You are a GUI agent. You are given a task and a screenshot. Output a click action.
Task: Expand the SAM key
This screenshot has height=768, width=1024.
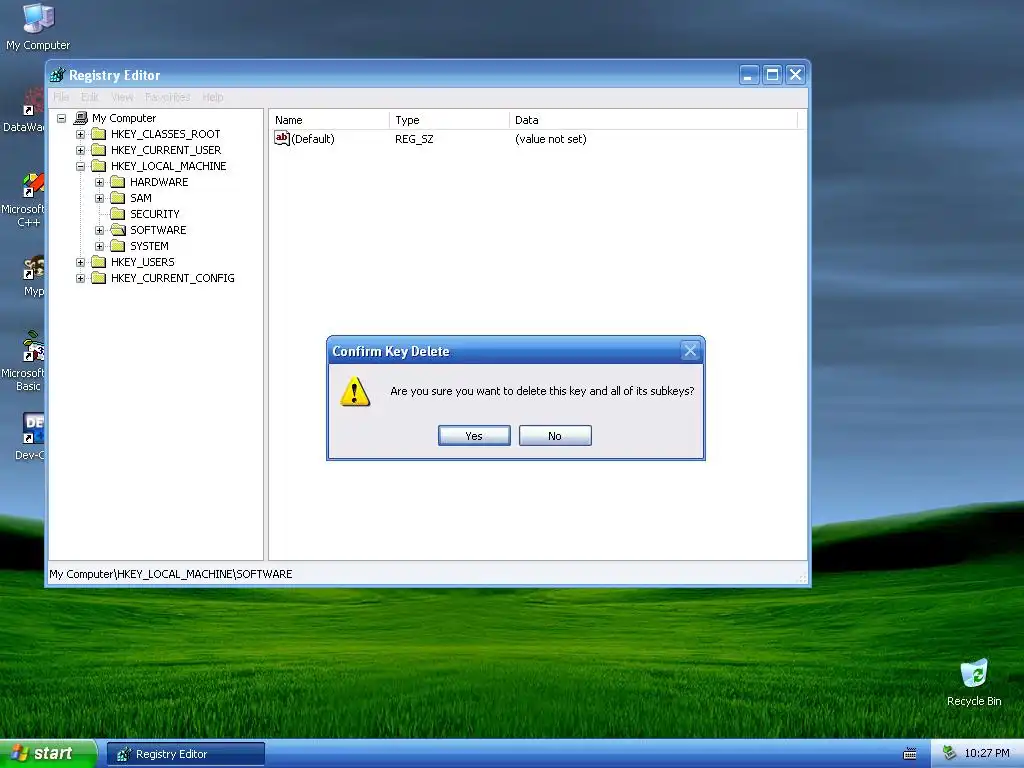tap(99, 199)
